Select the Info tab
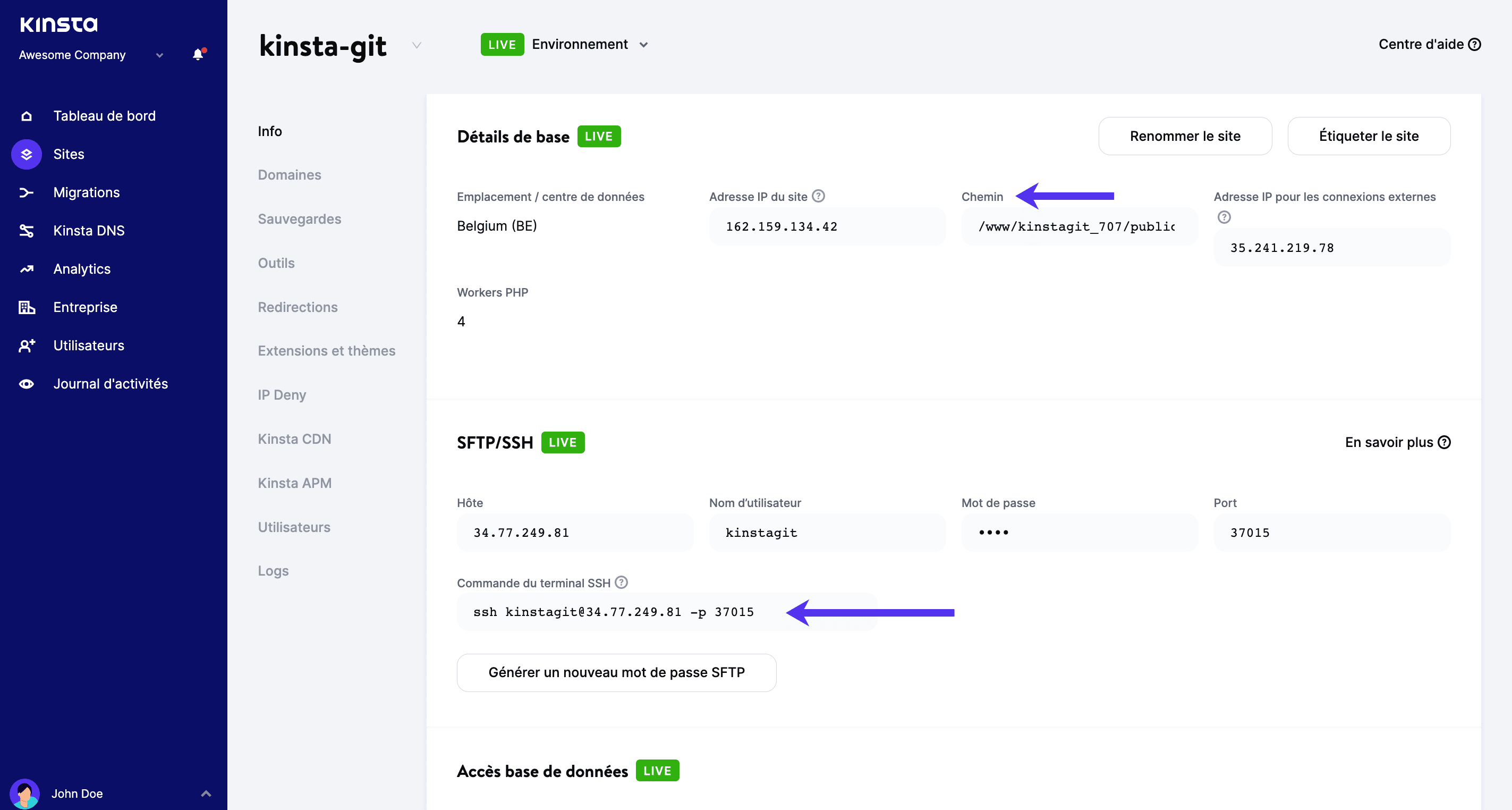This screenshot has width=1512, height=810. pos(270,131)
